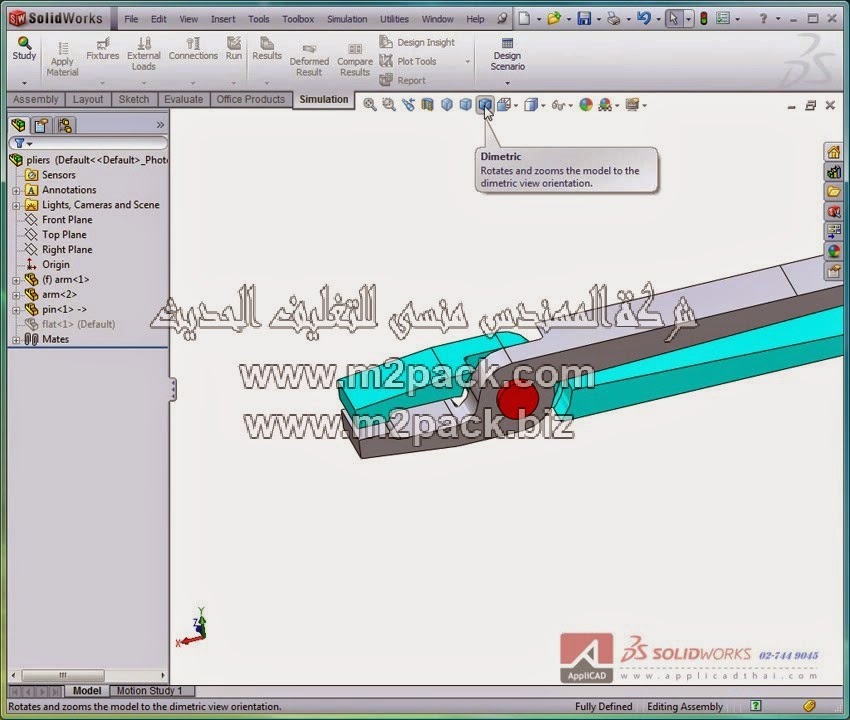Switch to the Assembly tab

[35, 99]
